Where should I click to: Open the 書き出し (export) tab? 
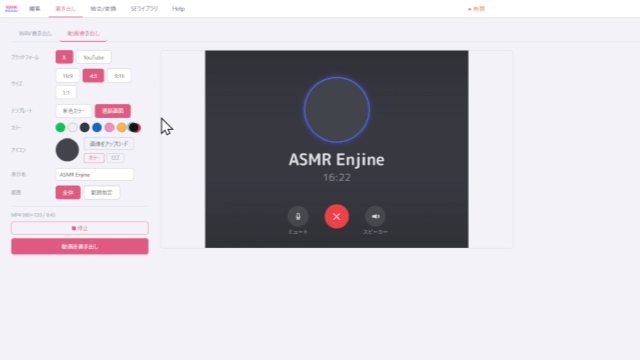coord(65,9)
